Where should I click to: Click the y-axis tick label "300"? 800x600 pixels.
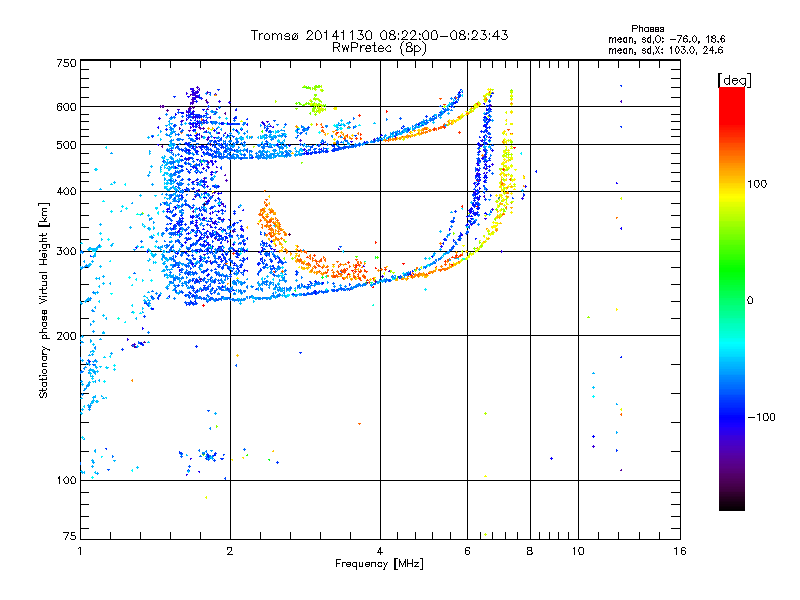[67, 251]
